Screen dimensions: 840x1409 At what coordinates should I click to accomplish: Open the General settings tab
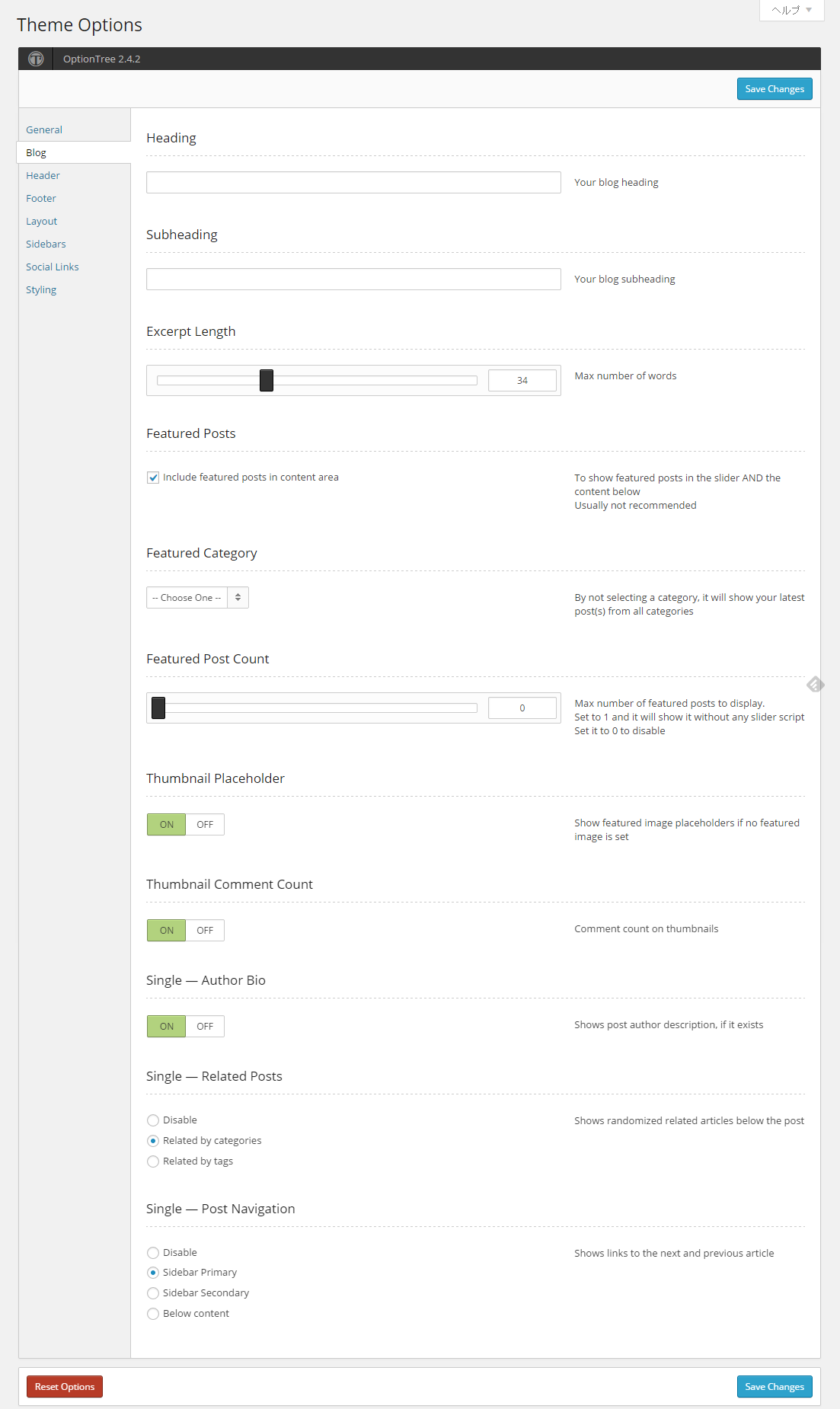pyautogui.click(x=44, y=130)
